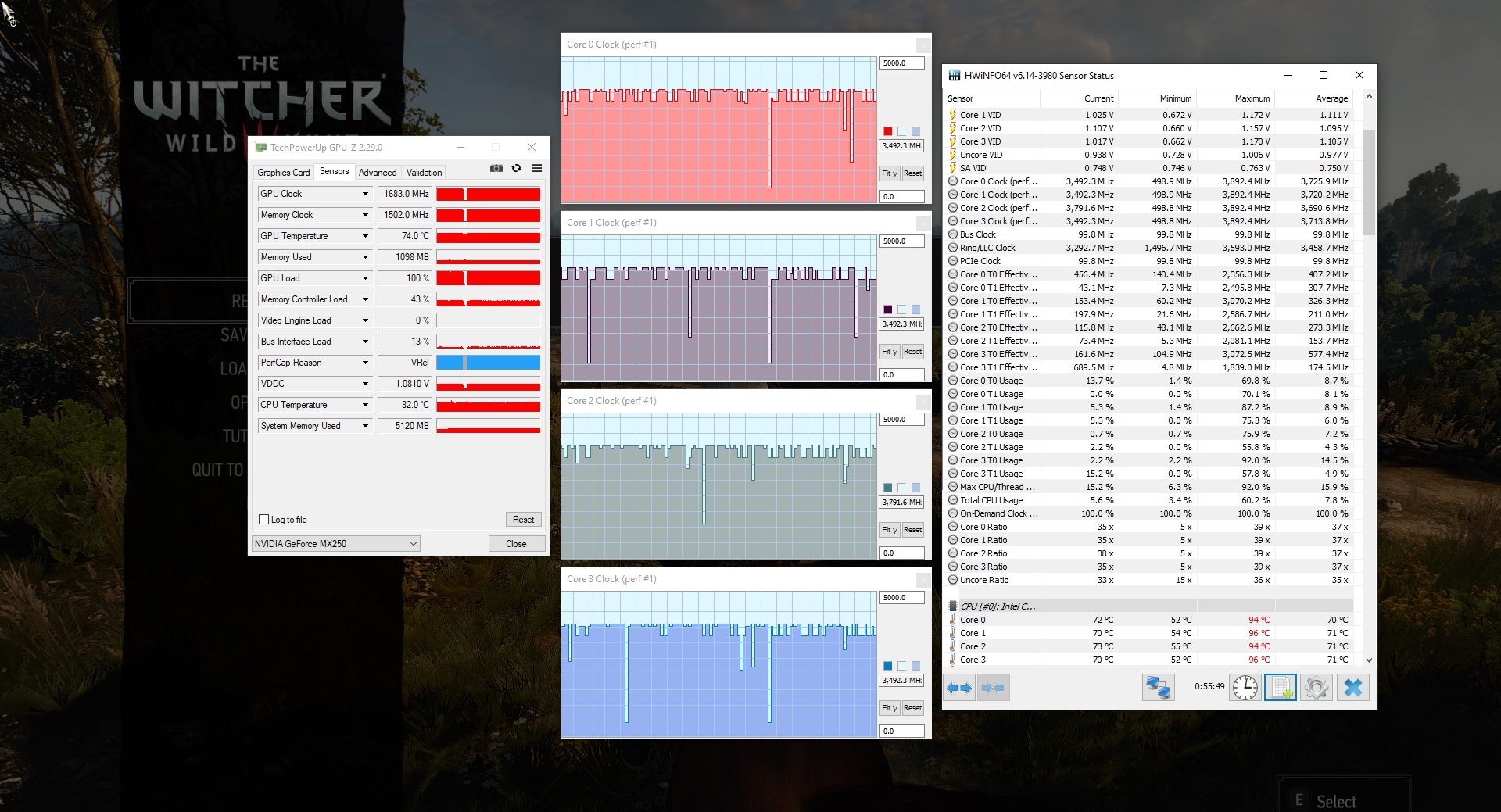Click the HWiNFO log file sheet icon

(1281, 688)
